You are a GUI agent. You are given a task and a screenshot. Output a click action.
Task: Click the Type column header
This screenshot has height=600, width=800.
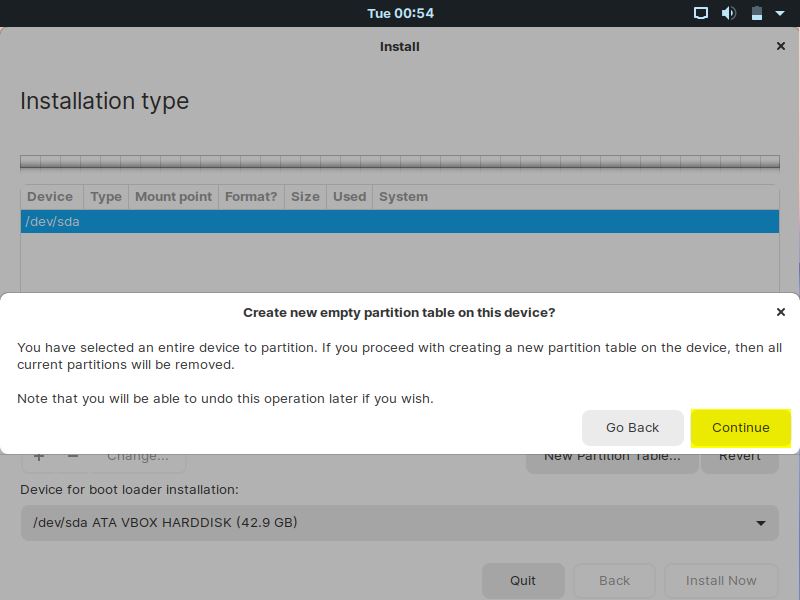point(106,196)
